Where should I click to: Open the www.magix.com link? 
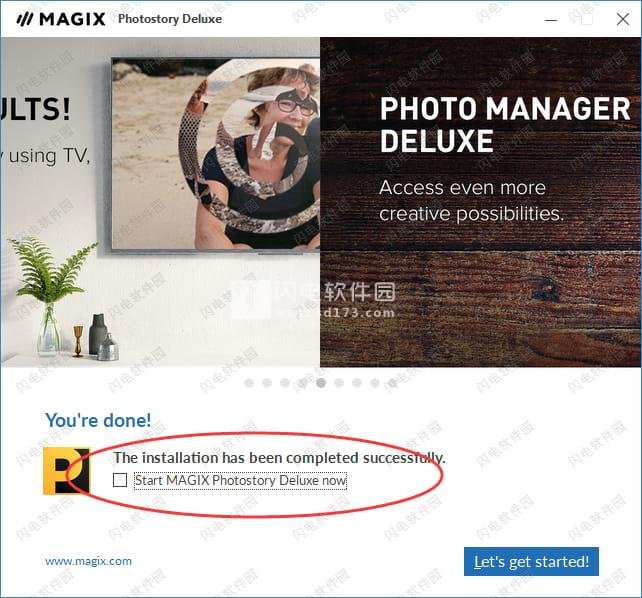tap(88, 561)
